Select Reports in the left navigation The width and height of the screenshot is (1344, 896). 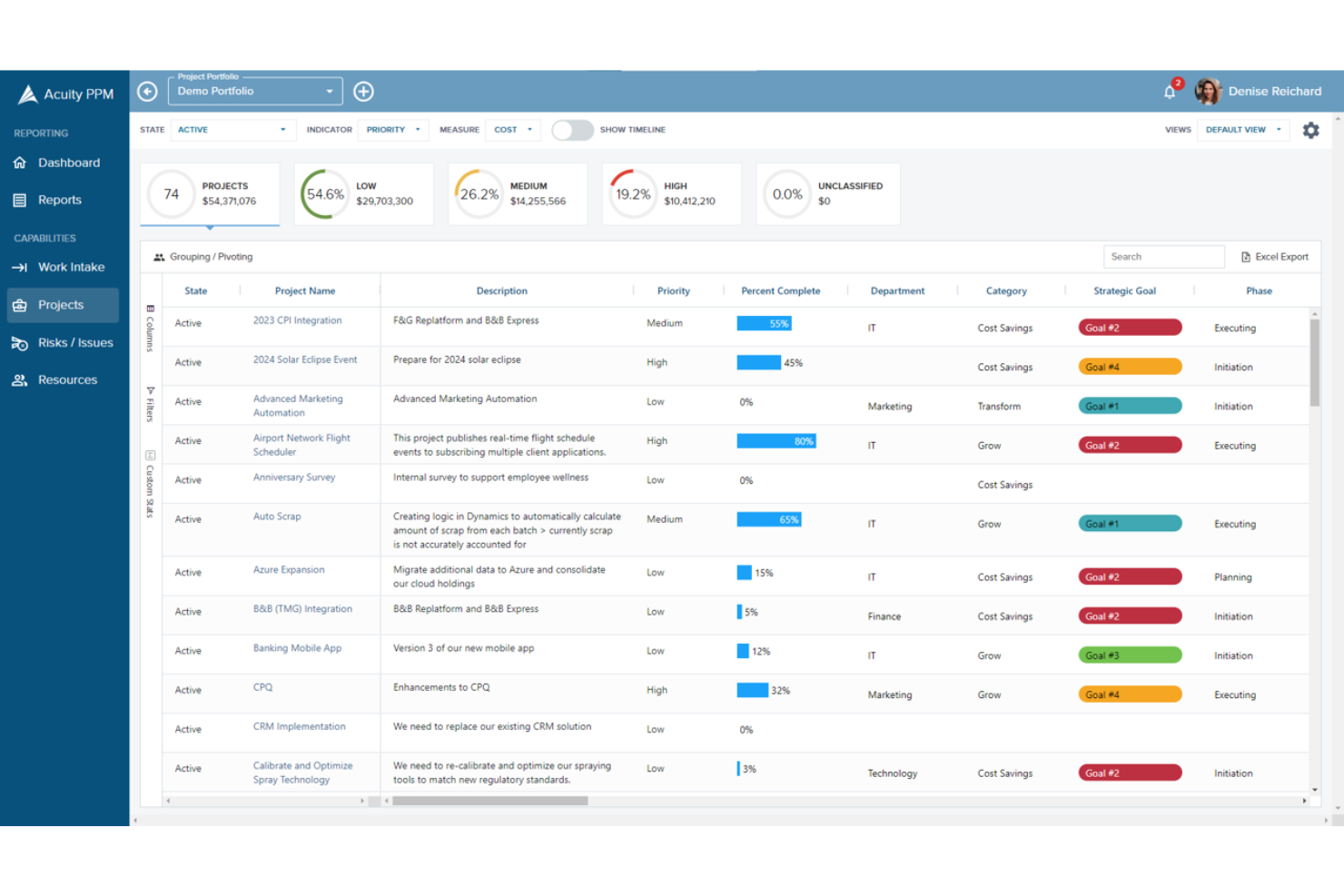(60, 200)
